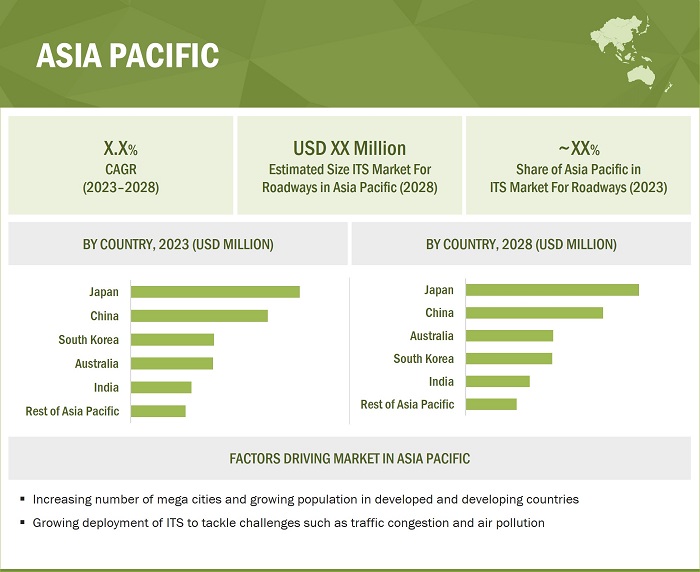Select the Australia bar in the 2028 chart

pos(509,336)
